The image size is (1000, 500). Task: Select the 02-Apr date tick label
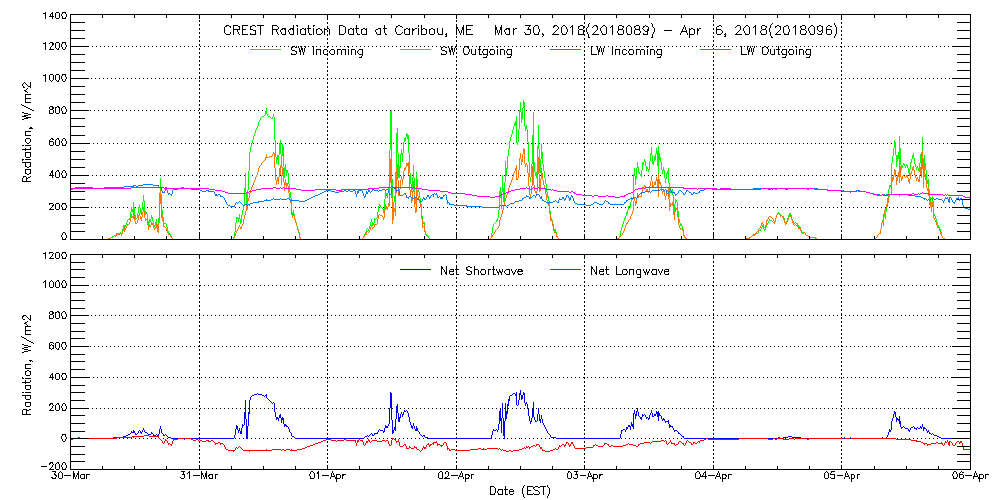(x=457, y=477)
